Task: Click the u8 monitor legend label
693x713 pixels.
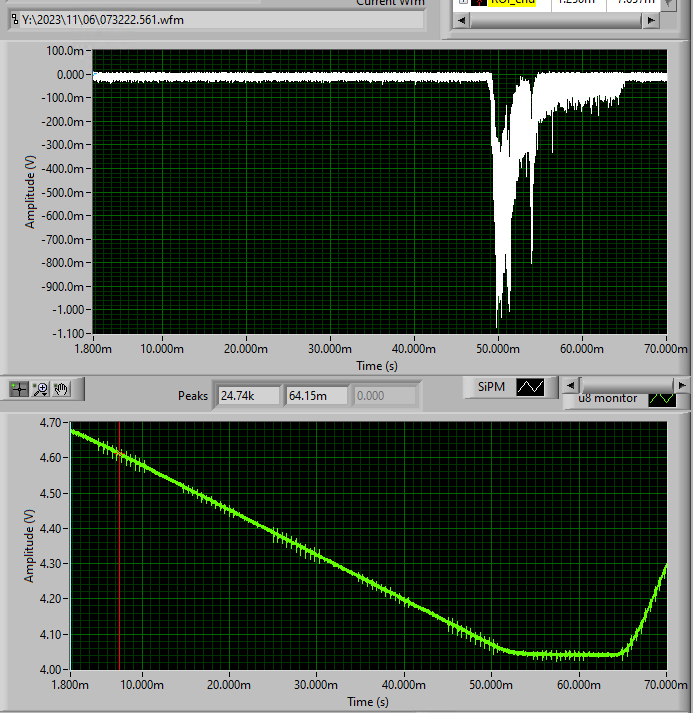Action: tap(608, 399)
